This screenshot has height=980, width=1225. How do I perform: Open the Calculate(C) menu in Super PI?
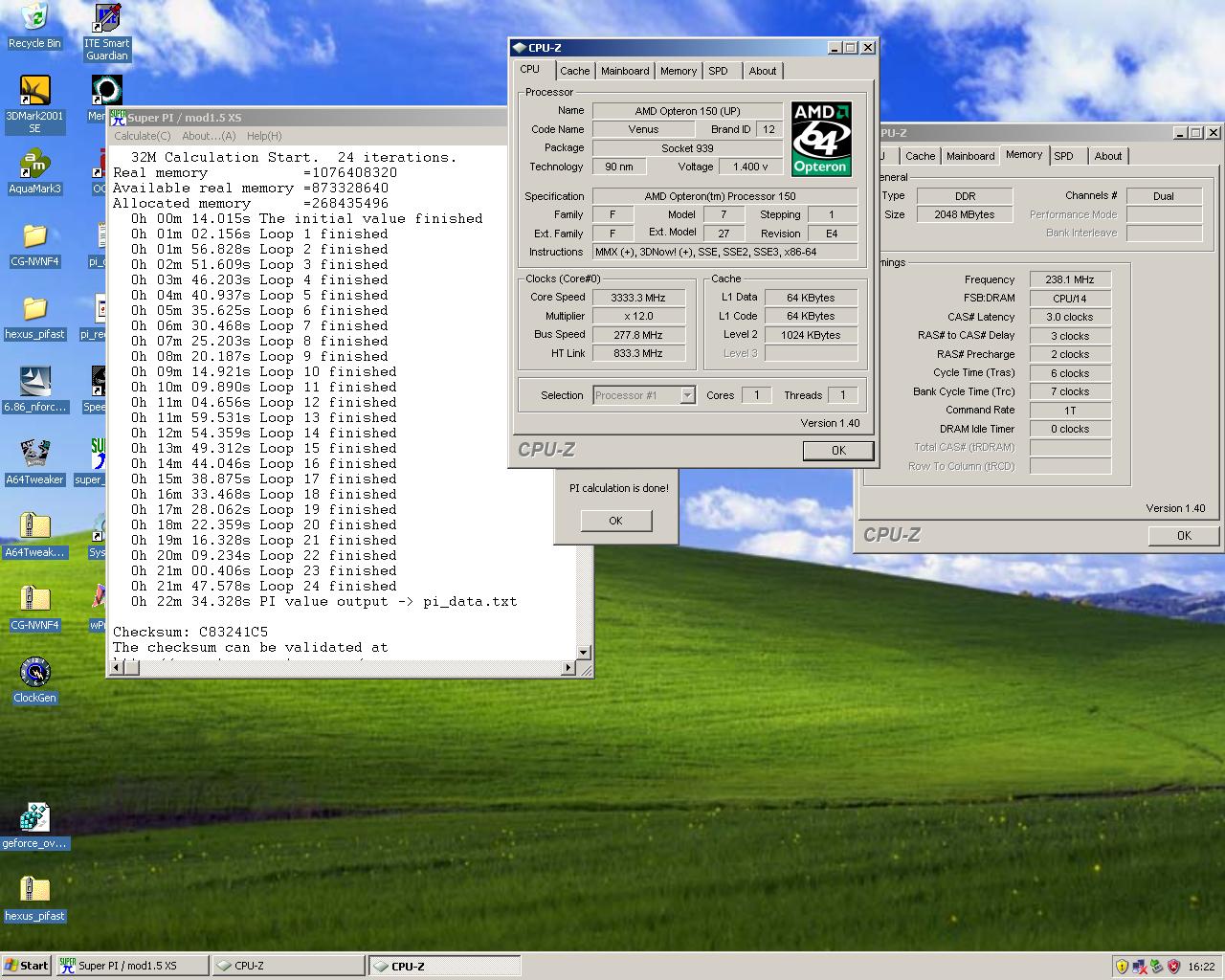point(142,136)
